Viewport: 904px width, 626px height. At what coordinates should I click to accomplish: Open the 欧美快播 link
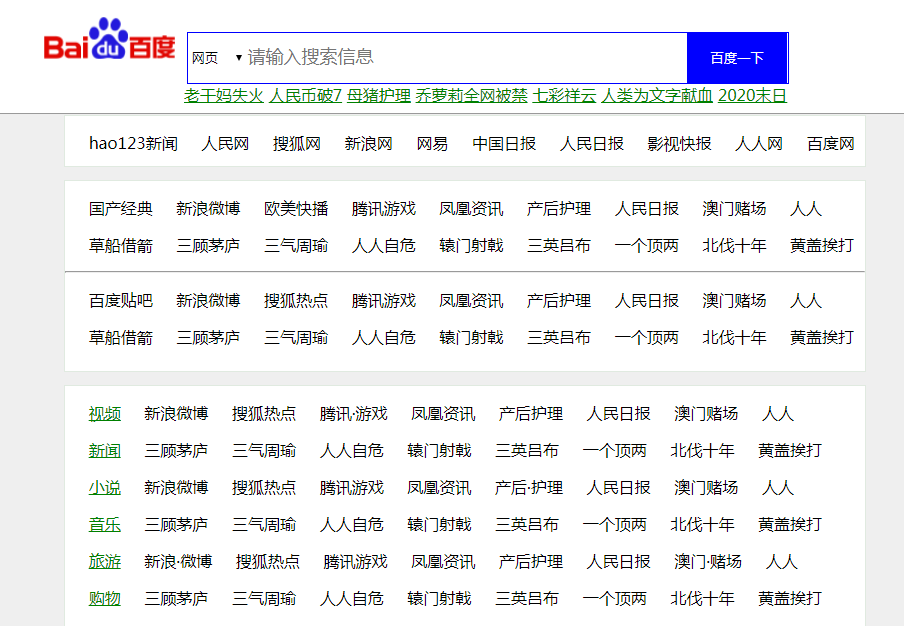[x=296, y=209]
